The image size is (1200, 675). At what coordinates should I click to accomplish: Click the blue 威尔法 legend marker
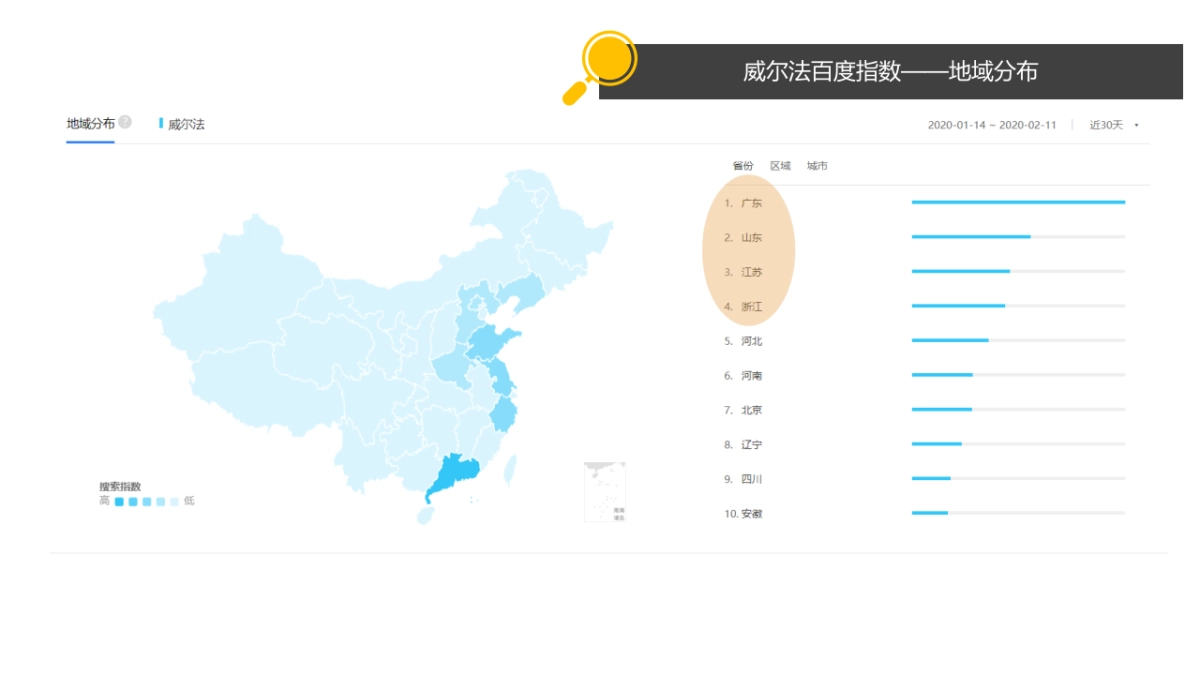point(161,124)
